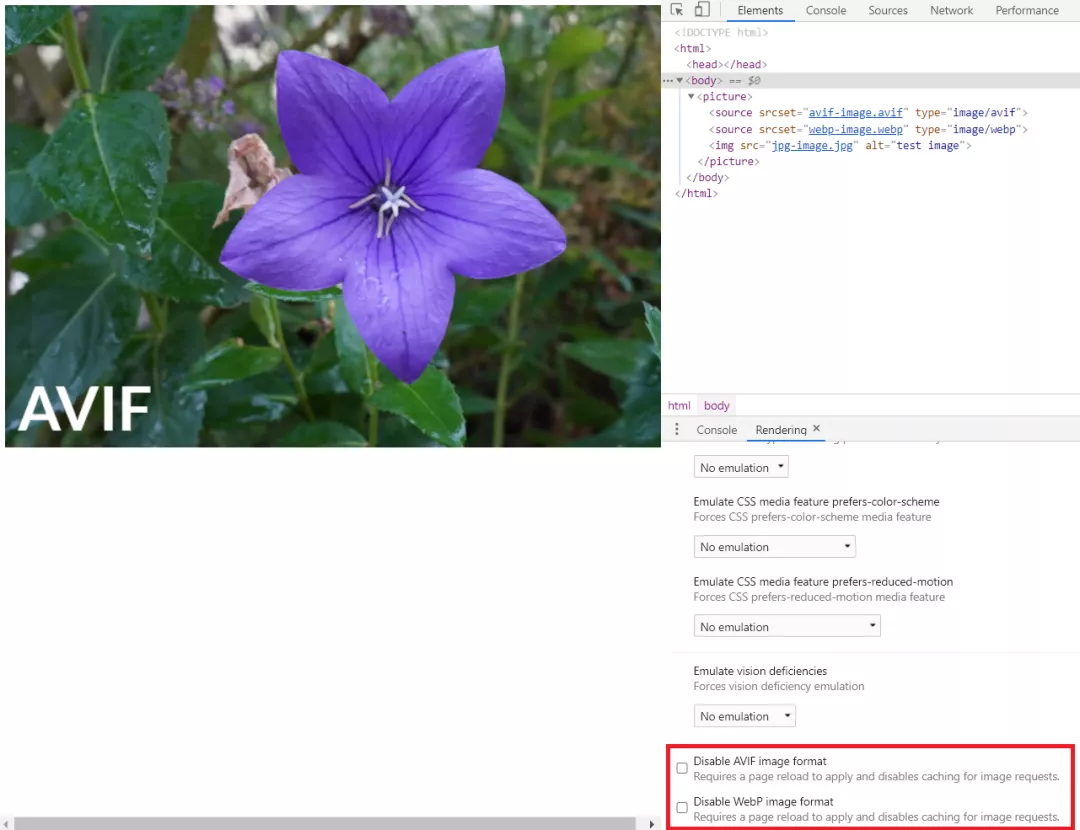Enable Disable AVIF image format
1080x830 pixels.
(682, 768)
